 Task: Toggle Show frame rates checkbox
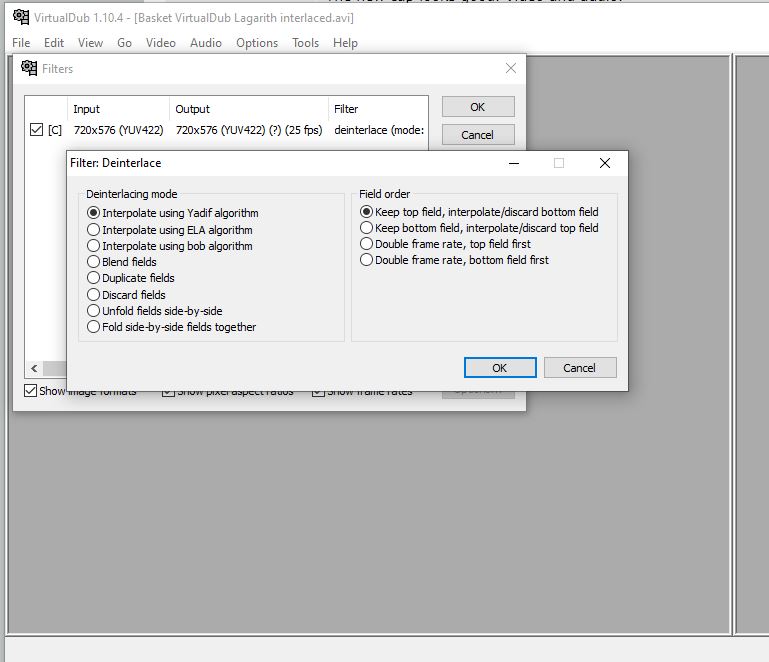[x=318, y=392]
